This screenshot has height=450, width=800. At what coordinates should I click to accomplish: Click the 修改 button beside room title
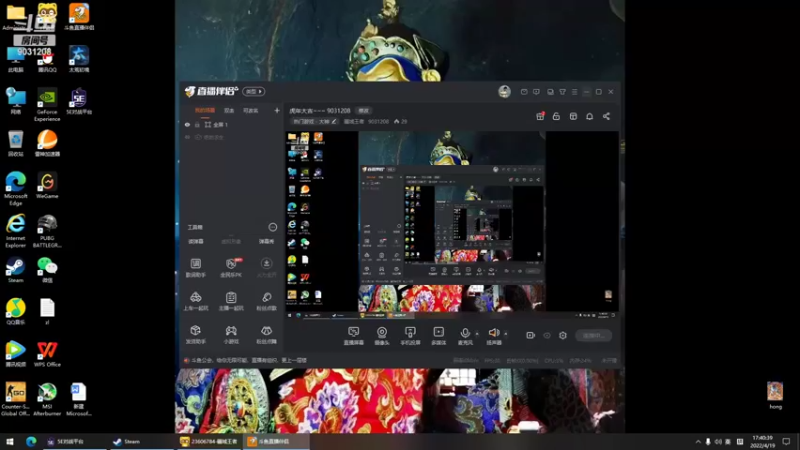363,111
